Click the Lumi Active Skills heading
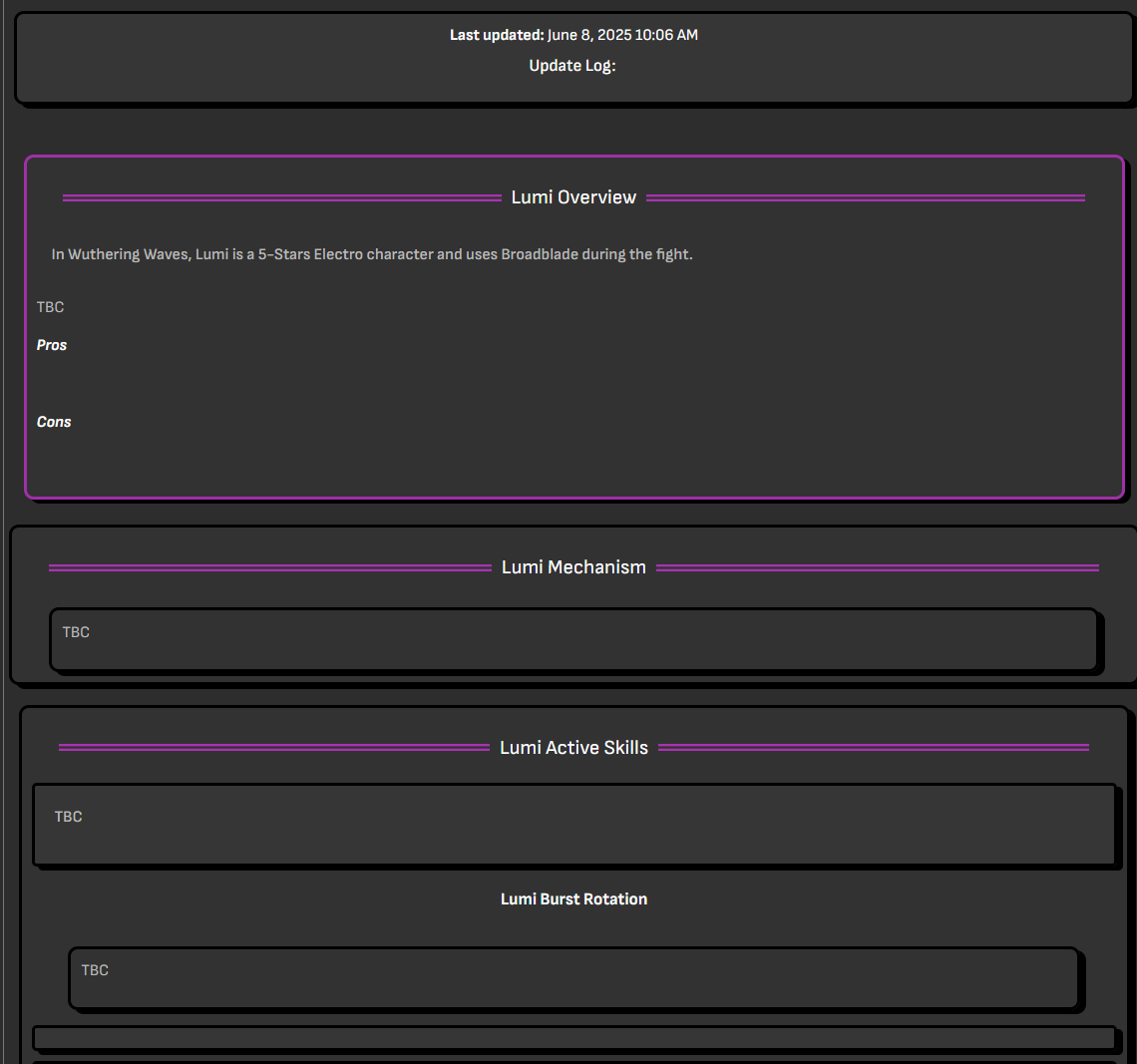This screenshot has height=1064, width=1137. 573,747
